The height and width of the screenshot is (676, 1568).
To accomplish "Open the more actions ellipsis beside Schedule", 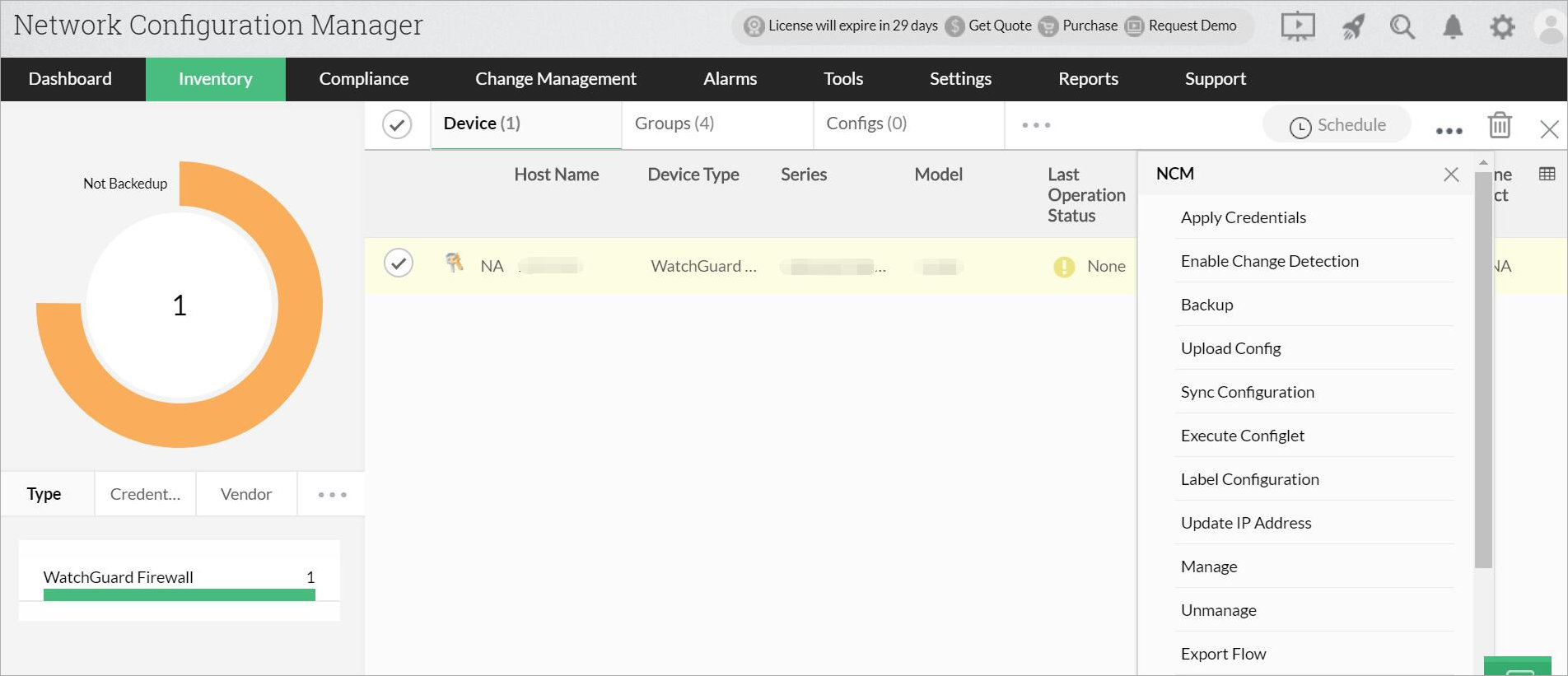I will [1449, 130].
